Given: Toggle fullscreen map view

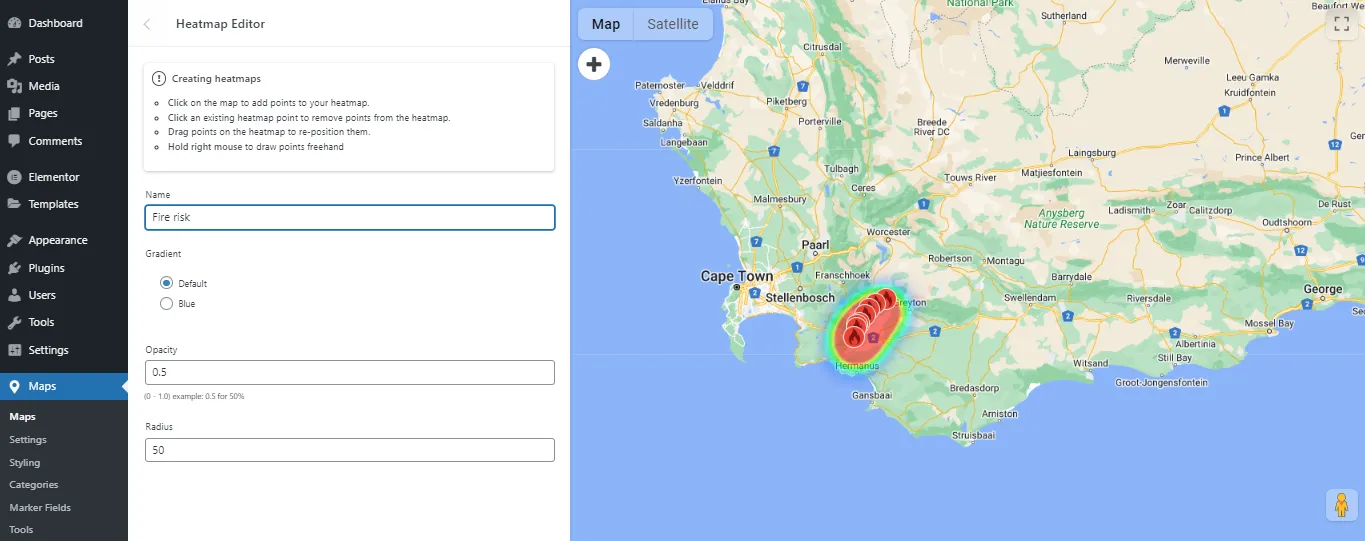Looking at the screenshot, I should pyautogui.click(x=1340, y=25).
